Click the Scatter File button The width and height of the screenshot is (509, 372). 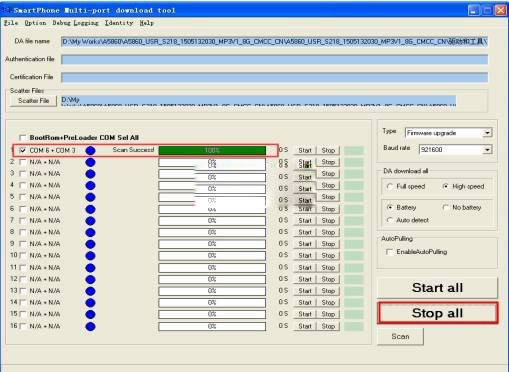point(33,101)
